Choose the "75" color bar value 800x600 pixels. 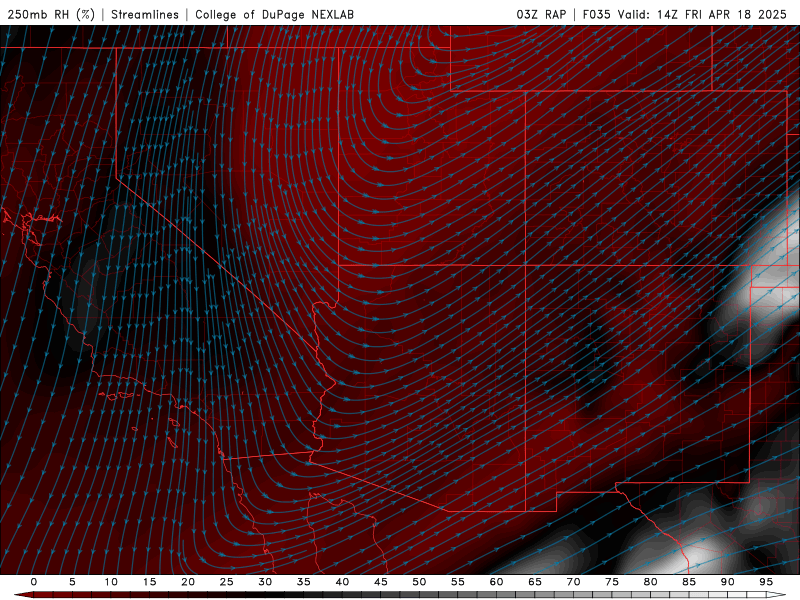pyautogui.click(x=612, y=582)
